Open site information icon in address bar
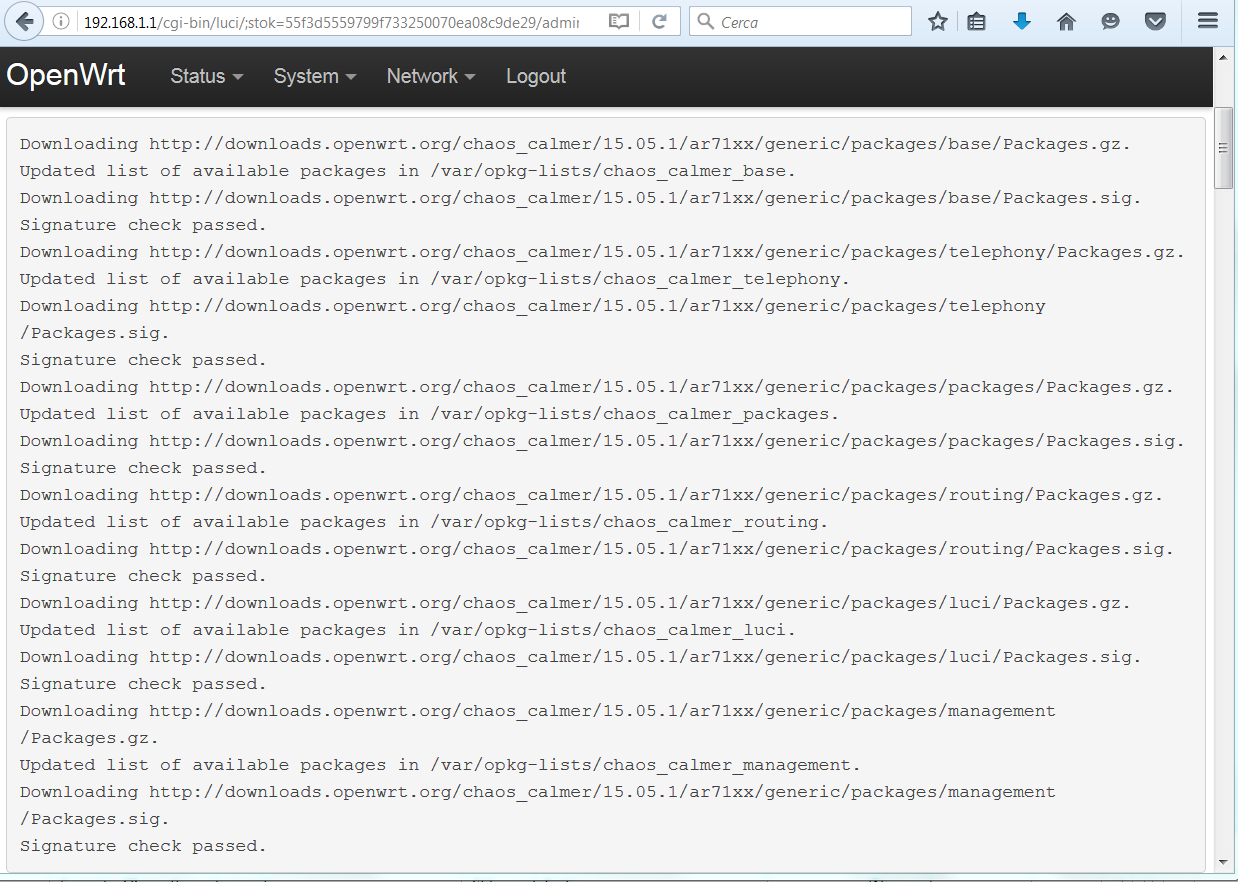The width and height of the screenshot is (1238, 882). coord(61,21)
